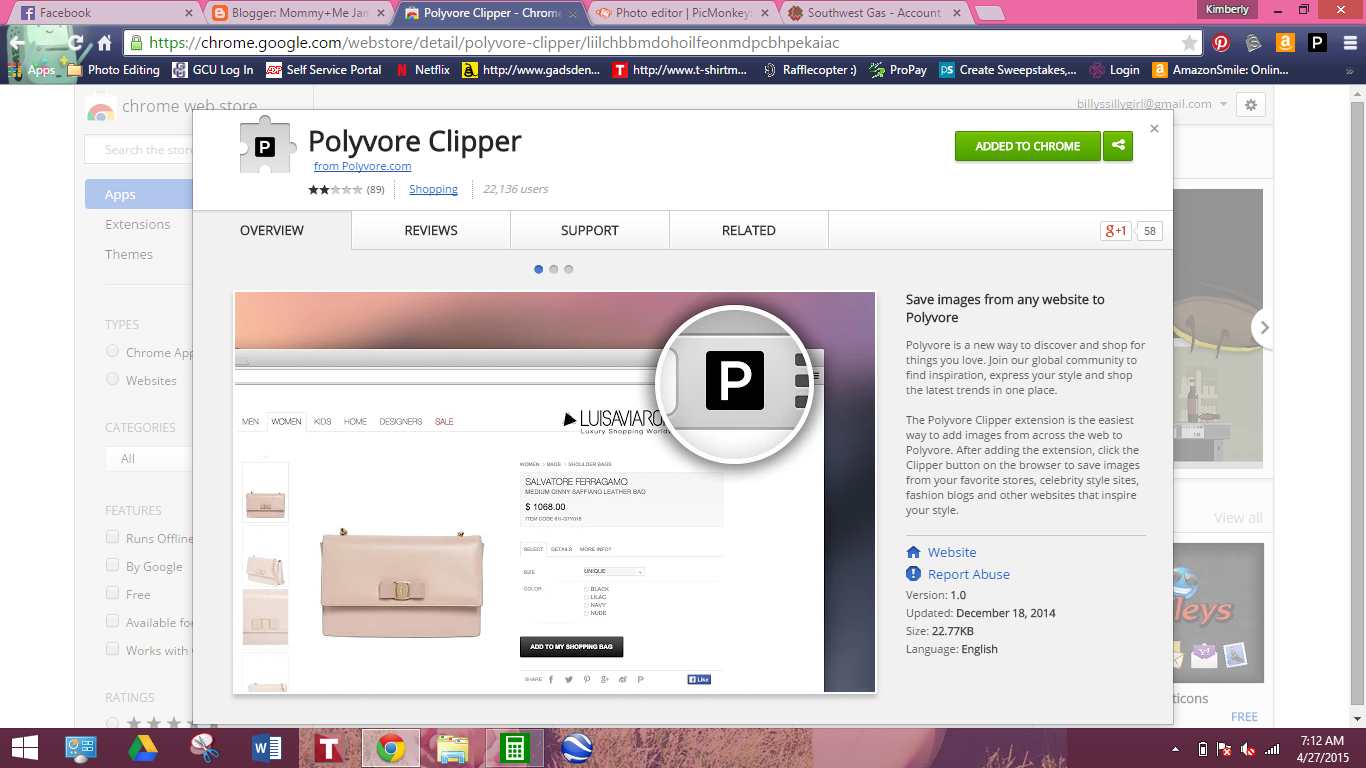Show the third screenshot via carousel dot
Image resolution: width=1366 pixels, height=768 pixels.
(x=569, y=269)
